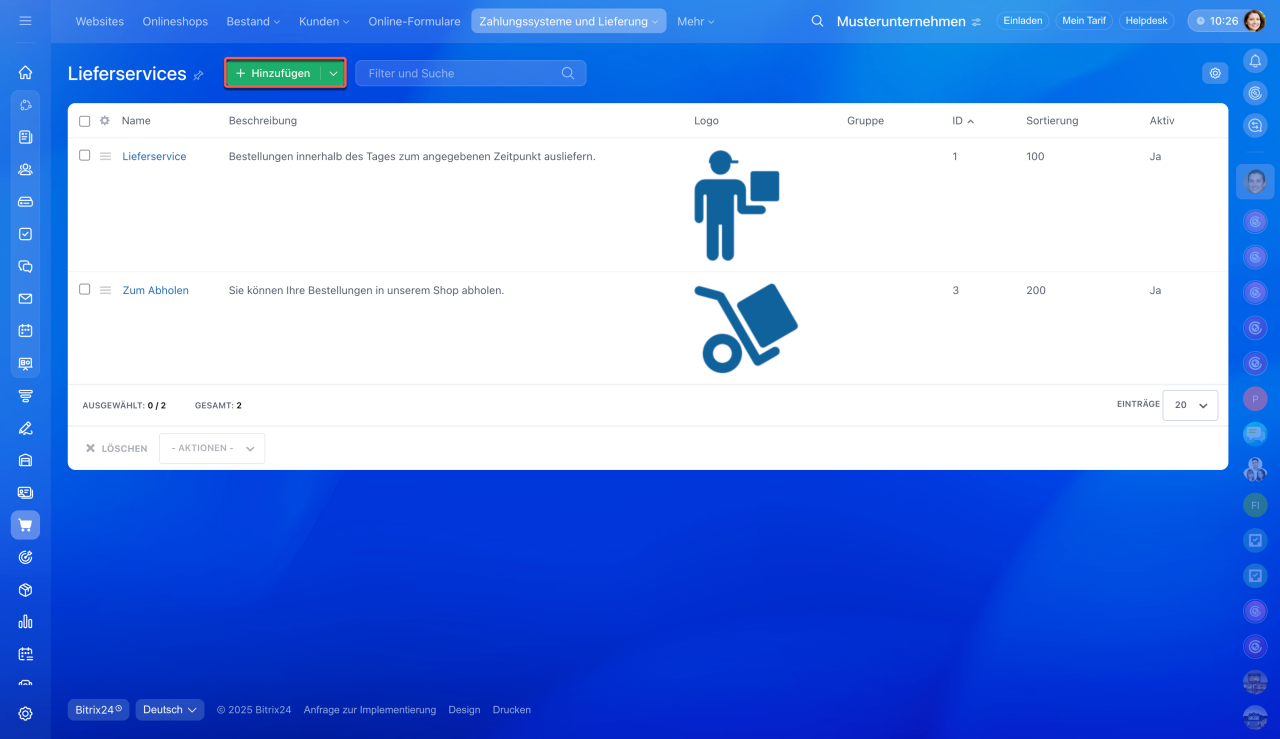Open the grid settings gear at top right
The height and width of the screenshot is (739, 1280).
(1215, 73)
